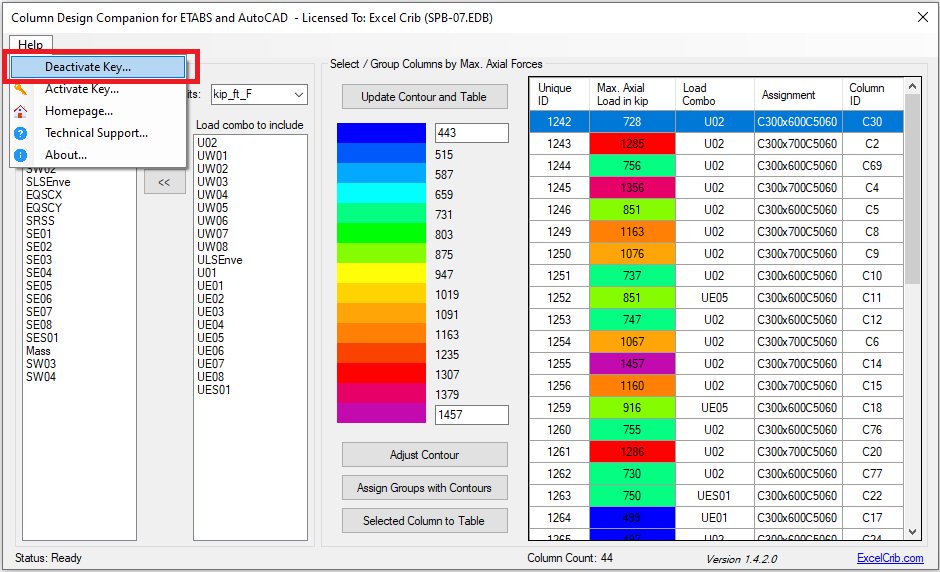This screenshot has width=940, height=572.
Task: Pick the magenta contour color swatch
Action: [x=381, y=414]
